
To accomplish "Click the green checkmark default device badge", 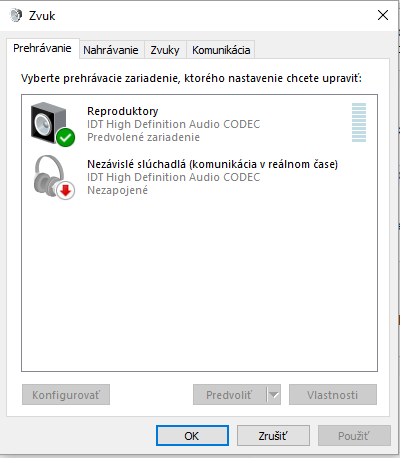I will pos(65,137).
